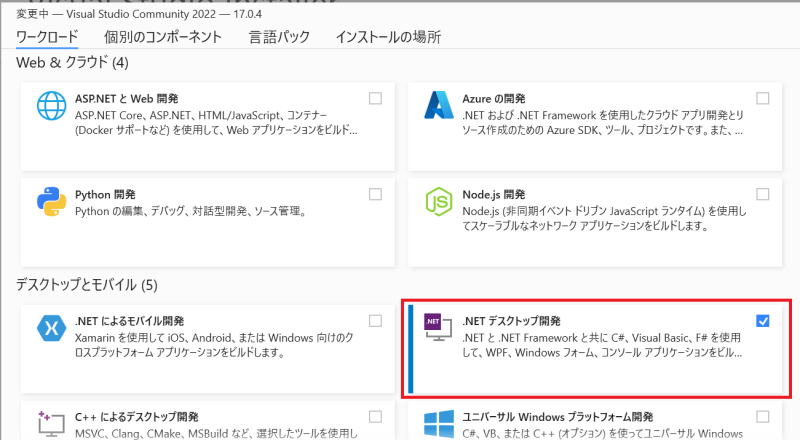Click the ASP.NET globe icon

click(x=52, y=106)
